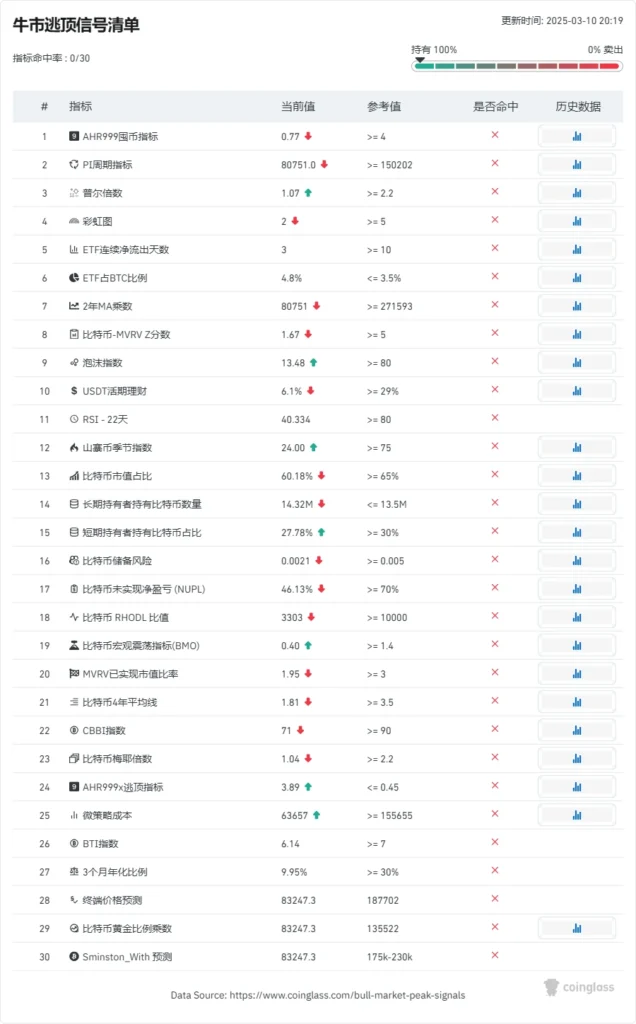Click the 历史数据 column header
Image resolution: width=636 pixels, height=1024 pixels.
pyautogui.click(x=578, y=106)
